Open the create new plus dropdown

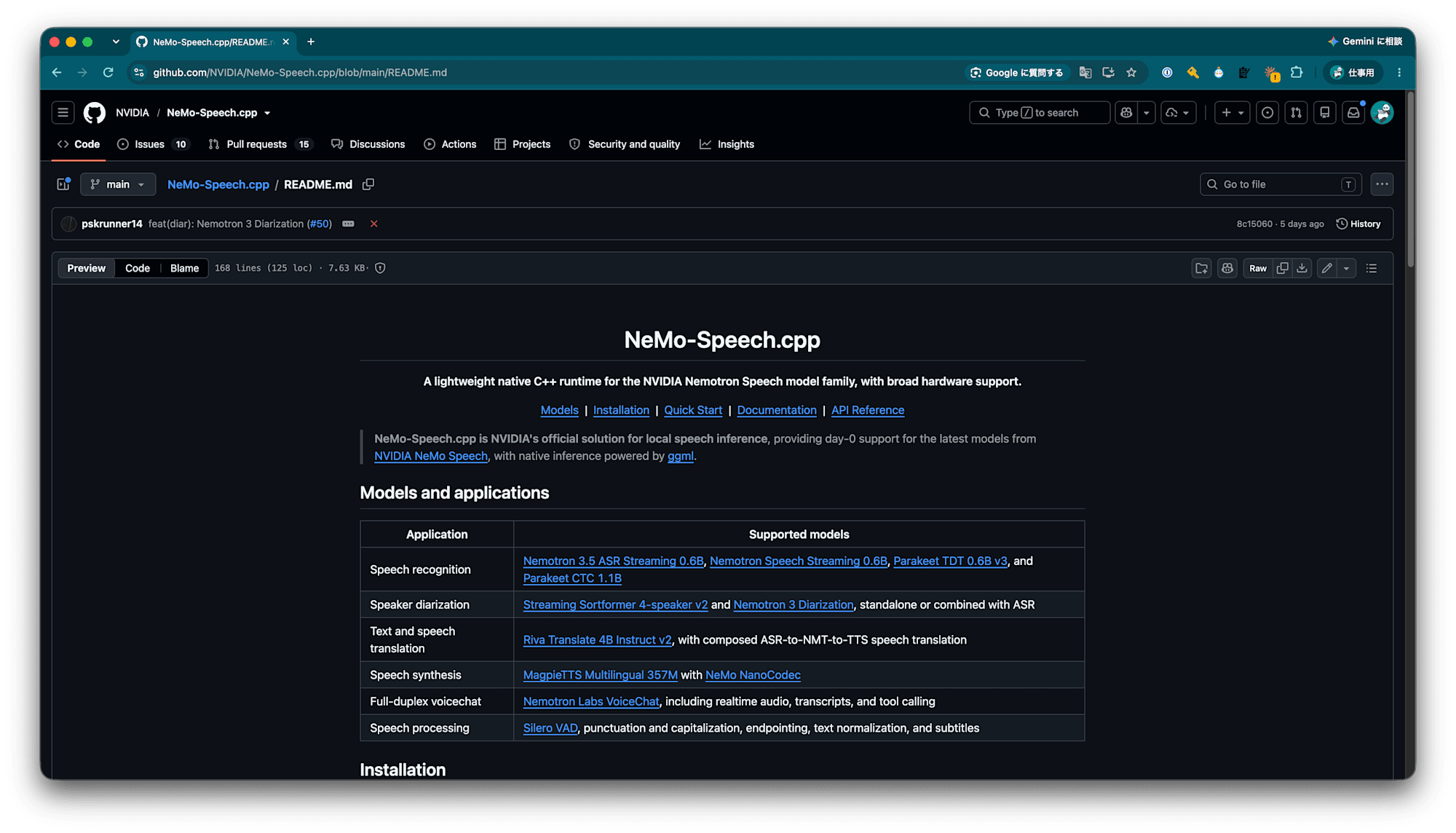[x=1233, y=113]
